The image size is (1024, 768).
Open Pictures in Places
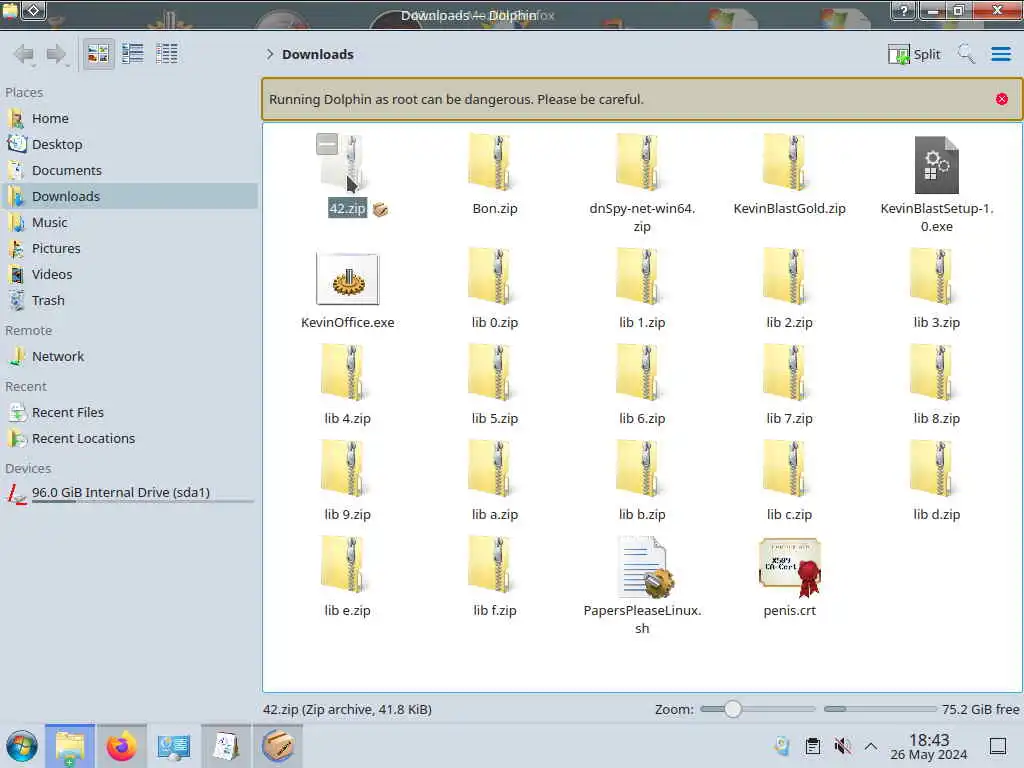pyautogui.click(x=129, y=249)
